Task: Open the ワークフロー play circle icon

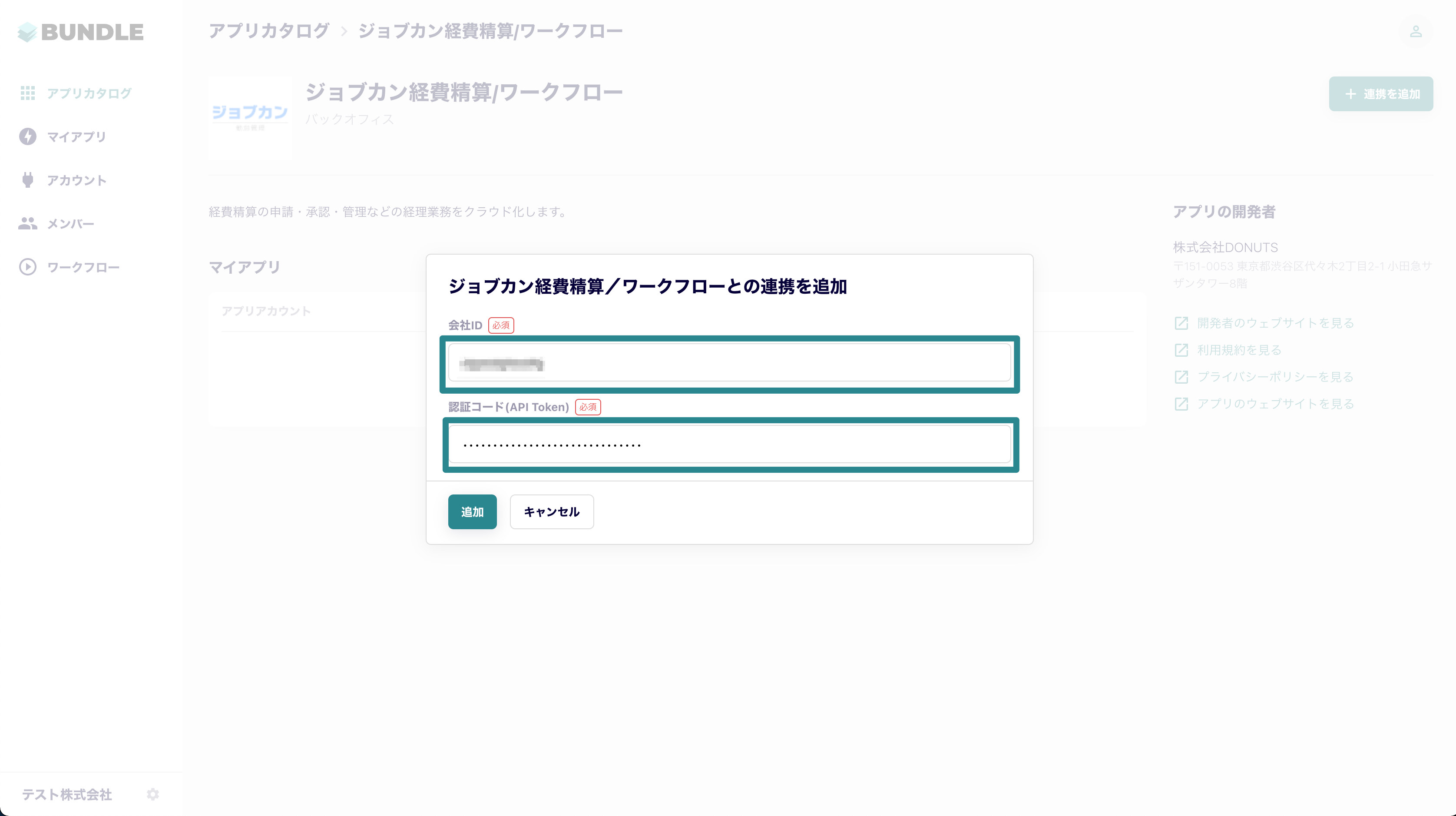Action: tap(28, 268)
